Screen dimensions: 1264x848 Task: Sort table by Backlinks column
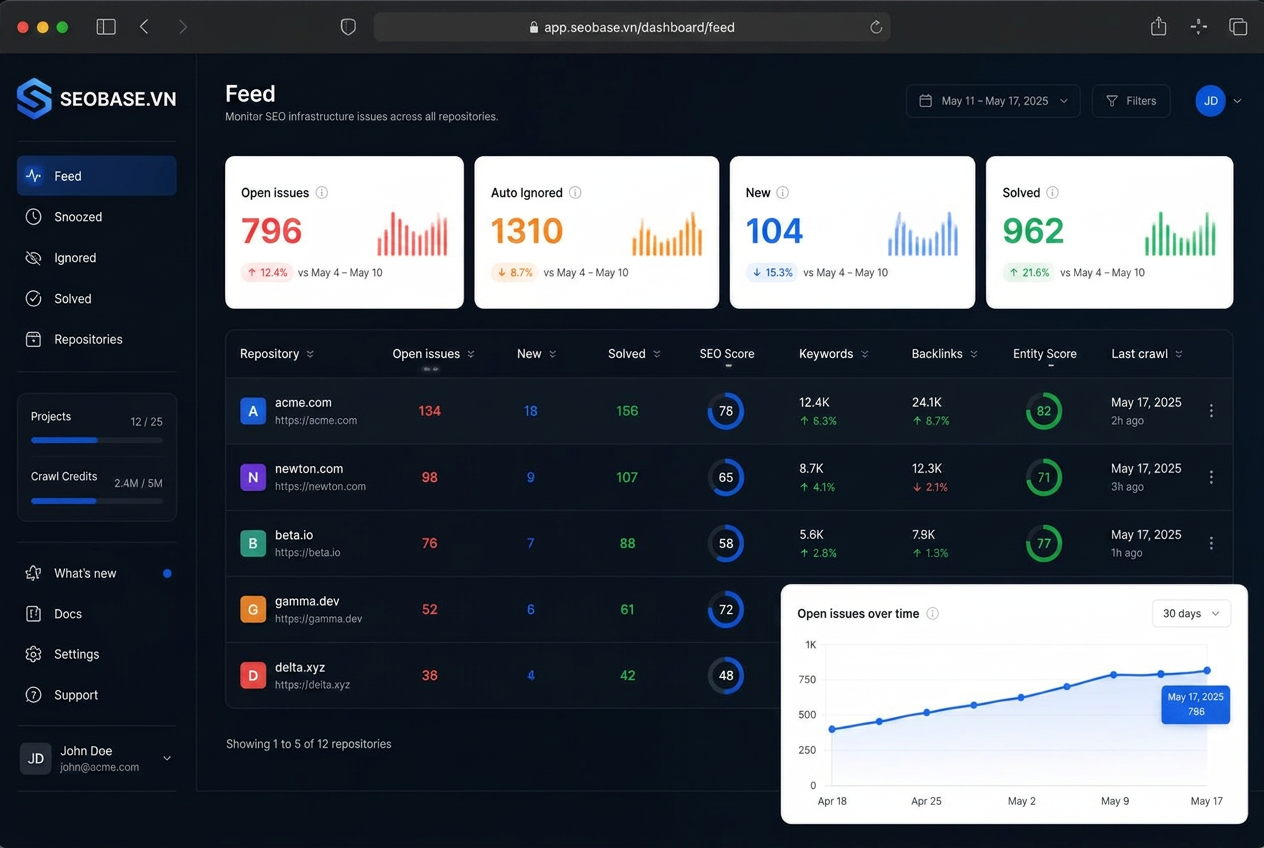point(945,354)
